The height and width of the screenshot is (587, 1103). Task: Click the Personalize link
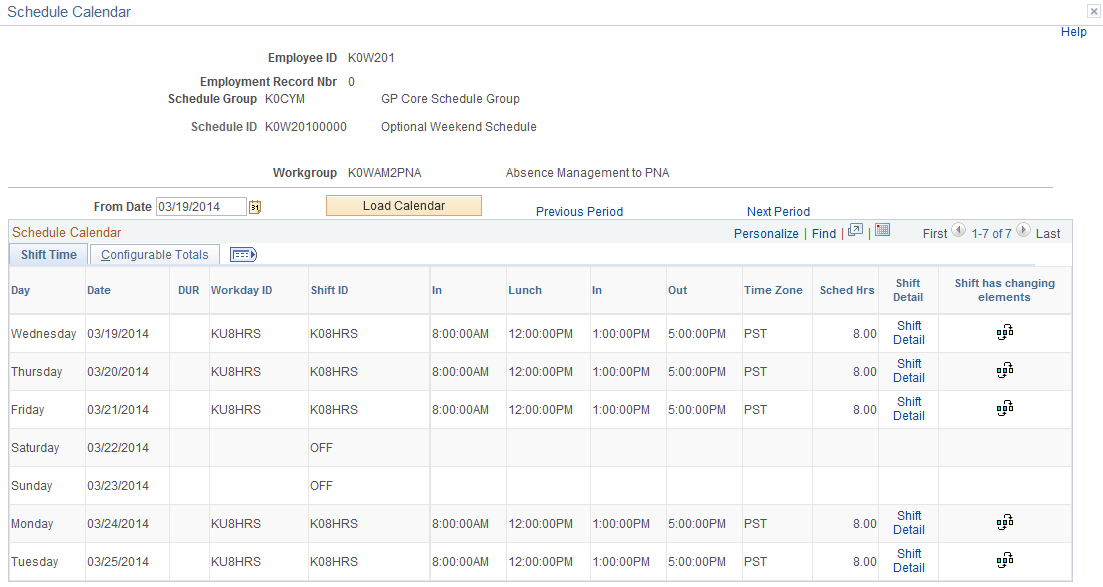coord(766,234)
